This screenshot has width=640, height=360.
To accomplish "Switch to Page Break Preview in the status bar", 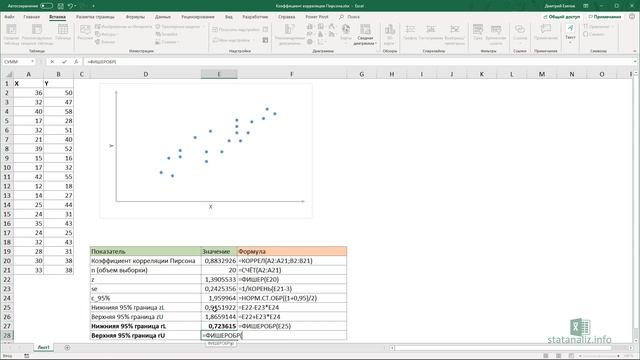I will (571, 356).
